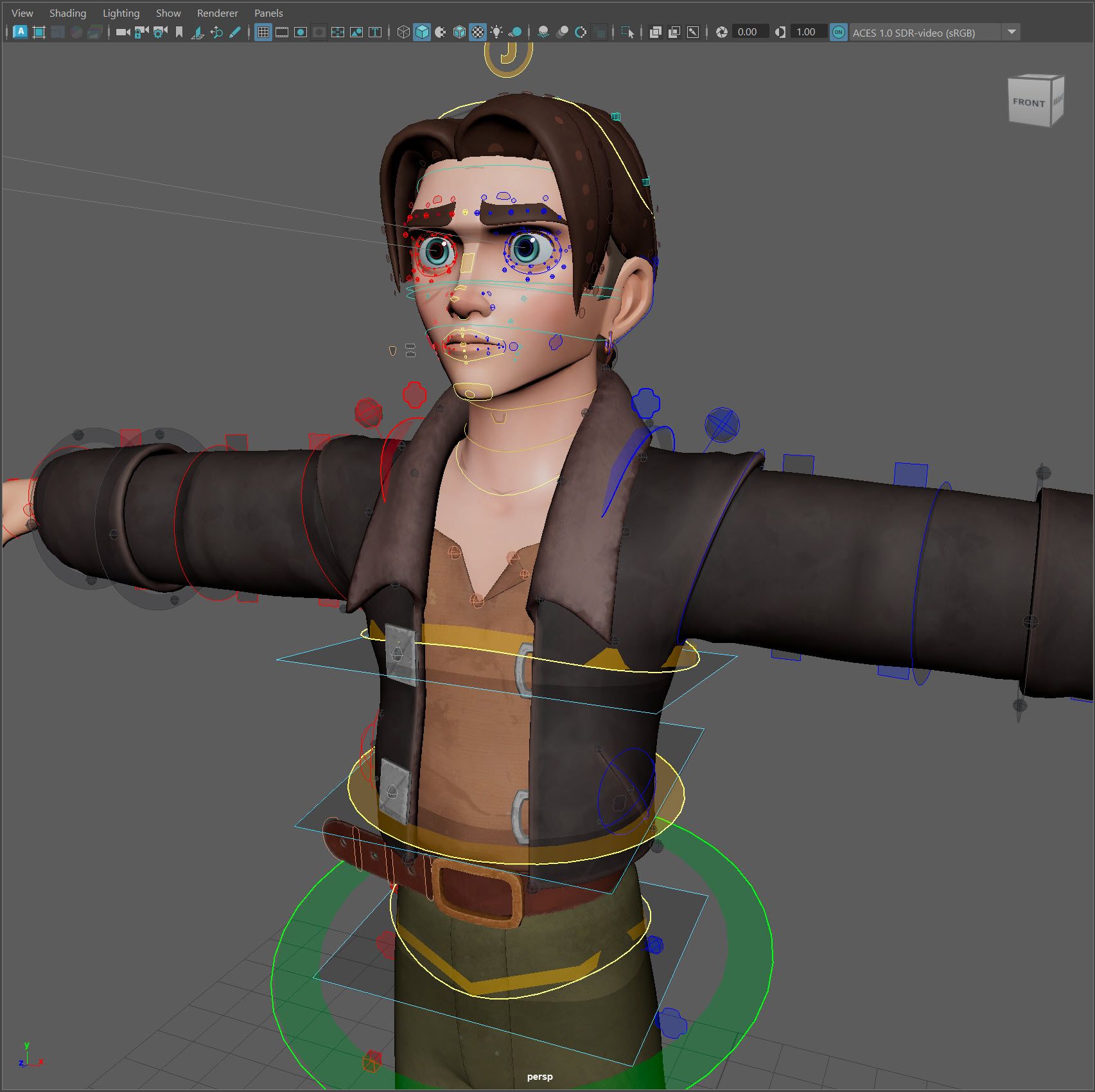Click the 2D Pan/Zoom icon
This screenshot has width=1095, height=1092.
click(216, 31)
